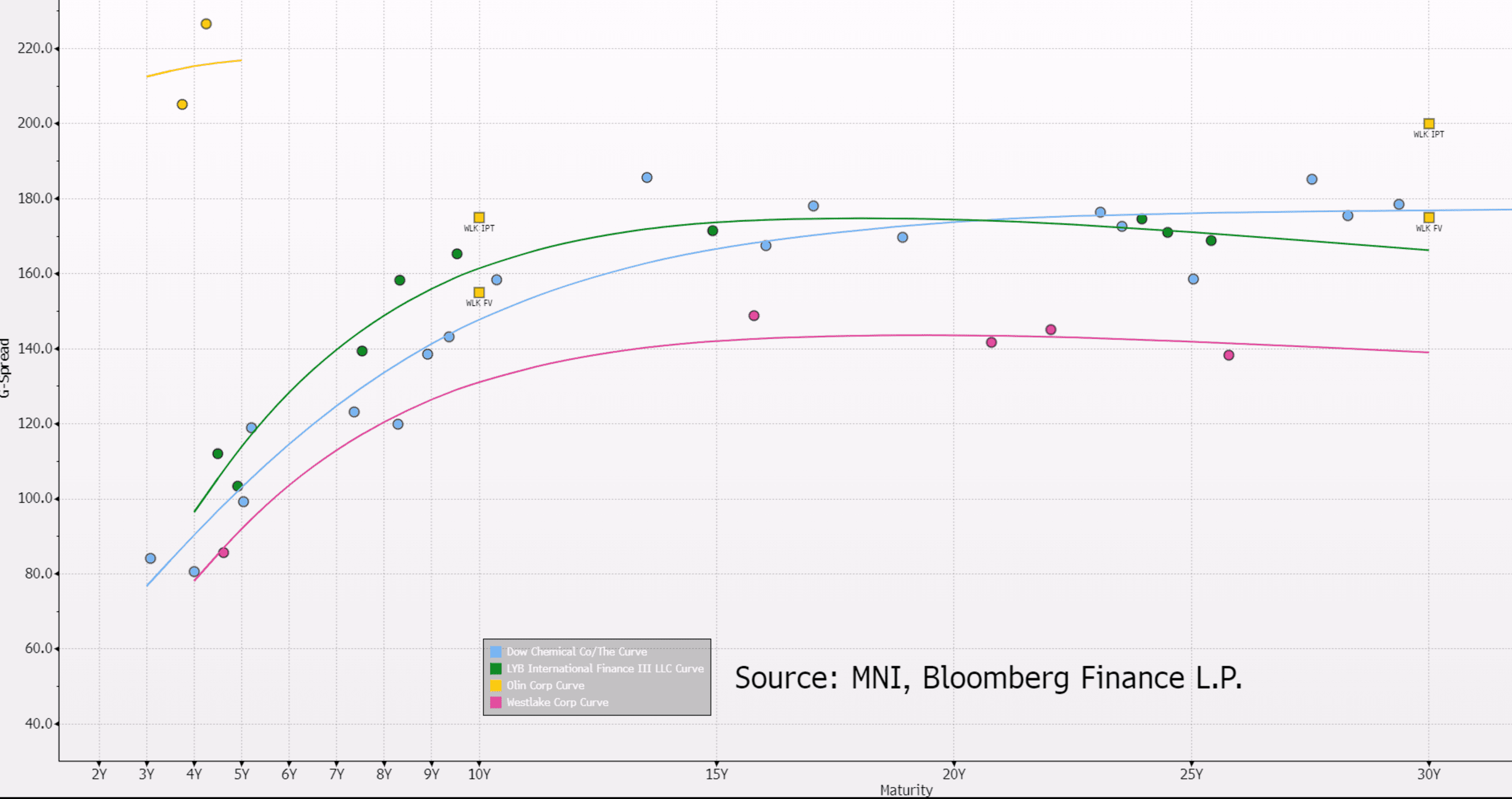This screenshot has width=1512, height=799.
Task: Click the pink Westlake point past 25Y
Action: pos(1229,356)
